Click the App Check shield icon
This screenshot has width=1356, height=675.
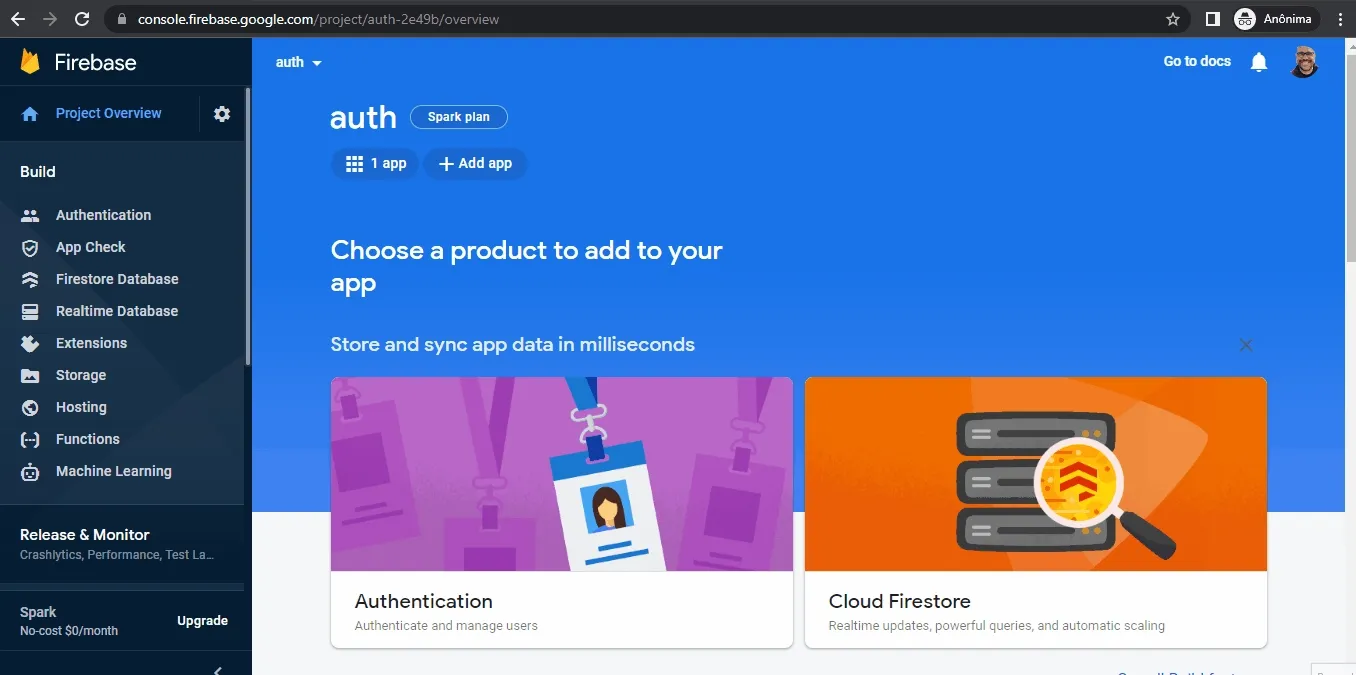(30, 247)
